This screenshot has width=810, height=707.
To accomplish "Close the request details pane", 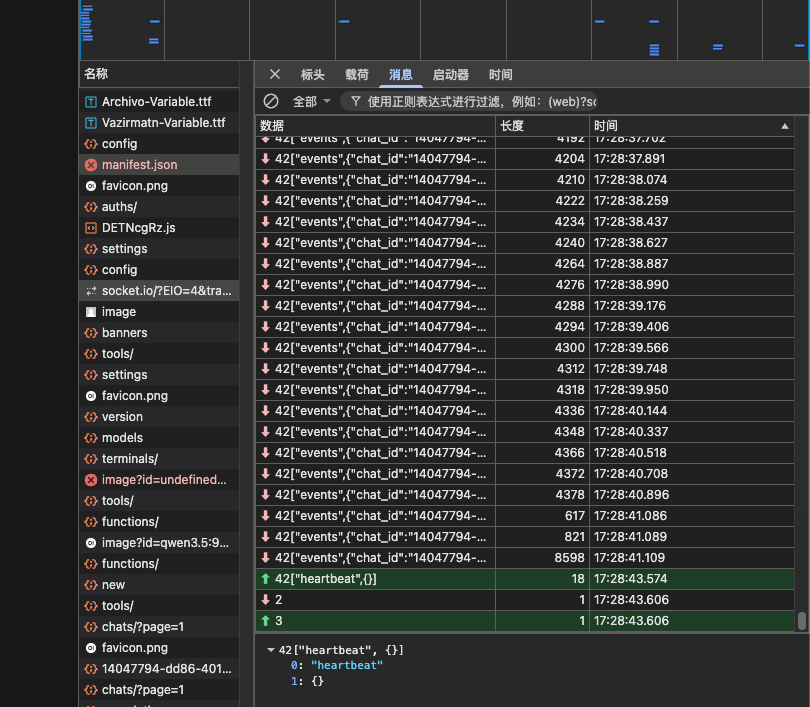I will [275, 74].
